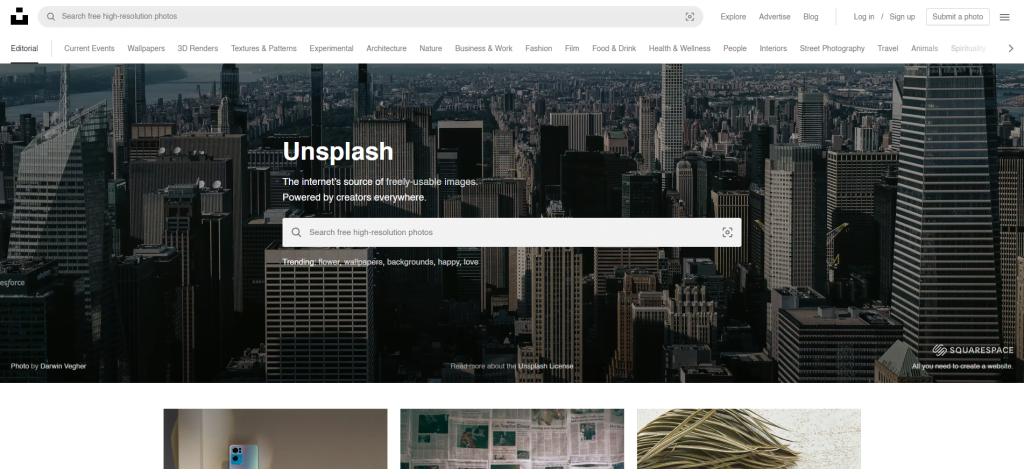This screenshot has width=1024, height=469.
Task: Open Textures & Patterns category
Action: tap(263, 48)
